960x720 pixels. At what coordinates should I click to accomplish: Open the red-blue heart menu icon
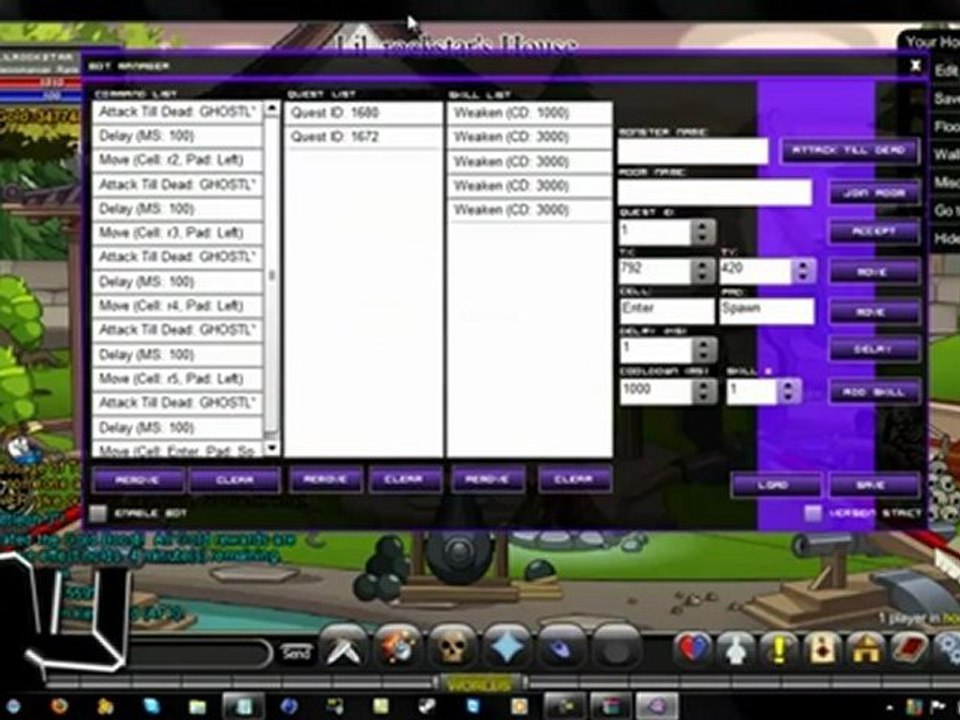(692, 649)
